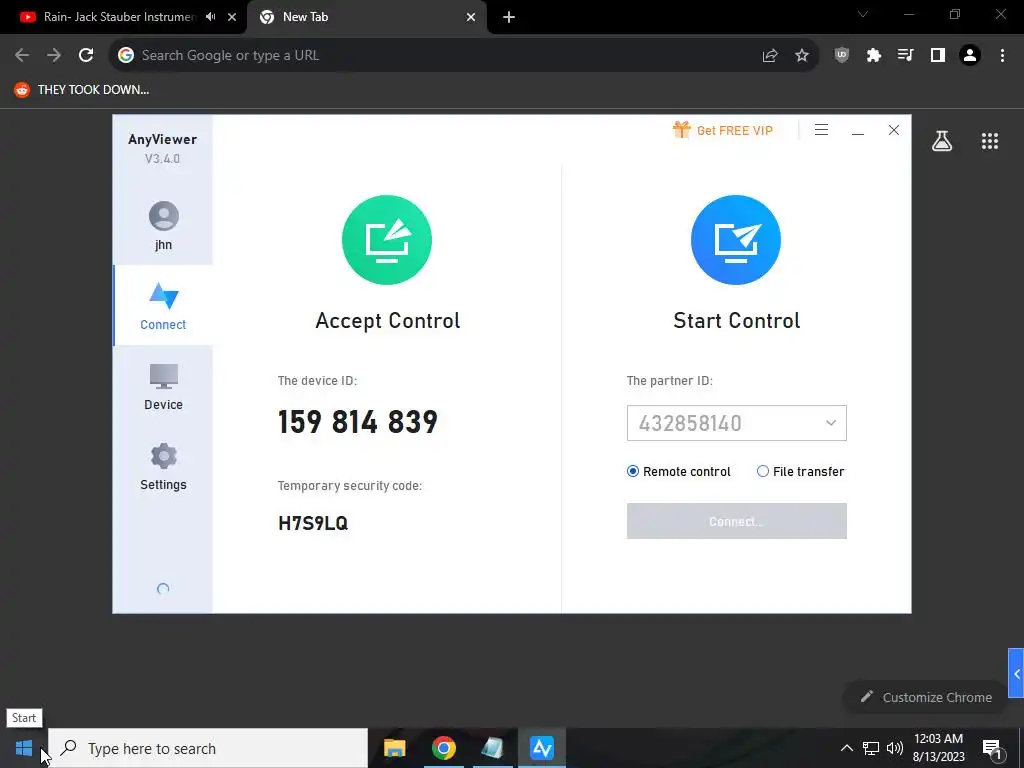Open the network tray icon
The height and width of the screenshot is (768, 1024).
[871, 748]
